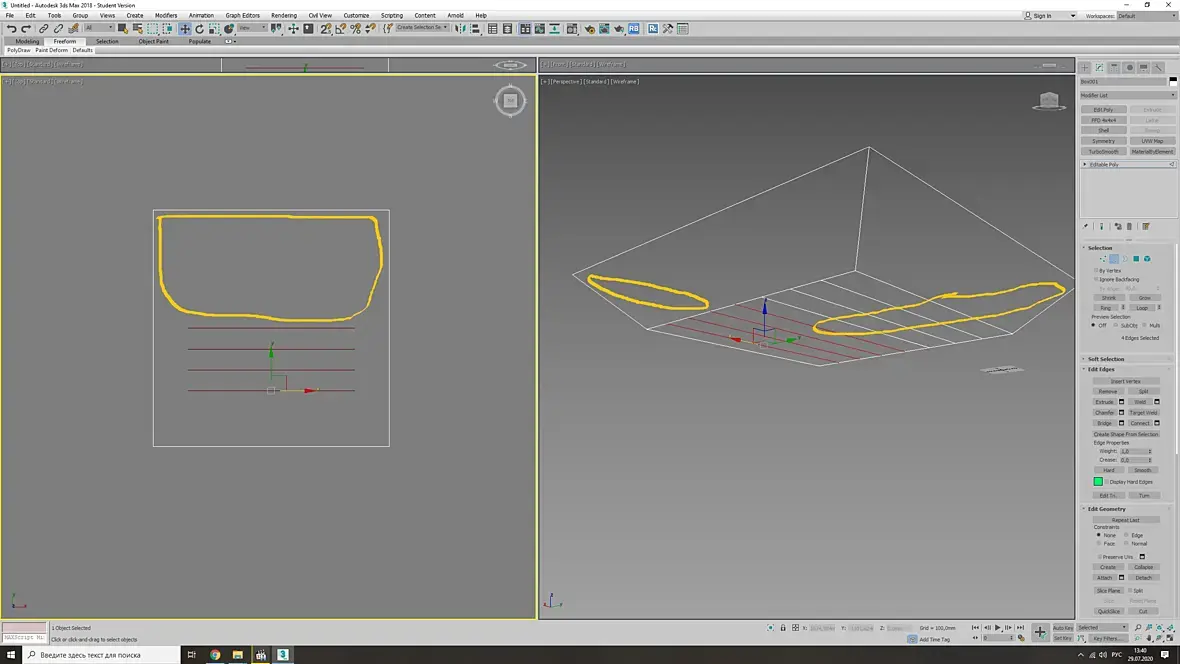Click object color swatch beside name
Screen dimensions: 1180x664
point(1172,81)
